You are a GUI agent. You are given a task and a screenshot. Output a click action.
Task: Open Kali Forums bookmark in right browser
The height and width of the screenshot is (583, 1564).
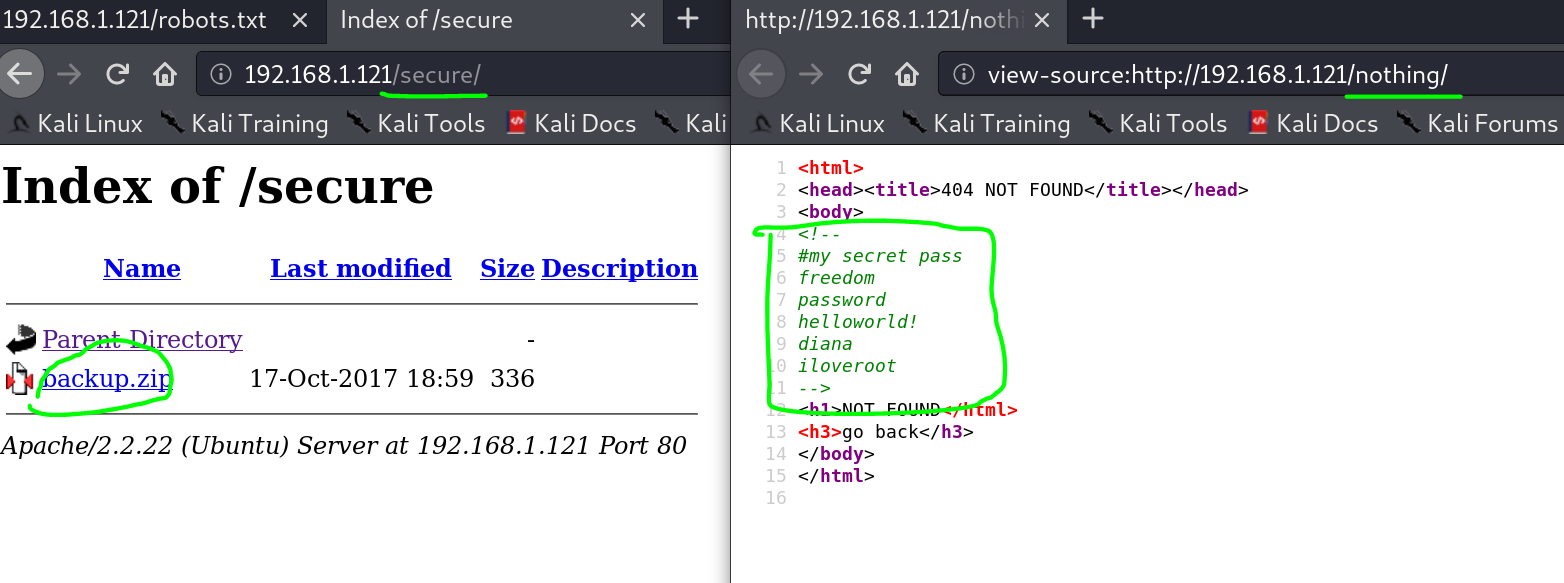pos(1492,123)
